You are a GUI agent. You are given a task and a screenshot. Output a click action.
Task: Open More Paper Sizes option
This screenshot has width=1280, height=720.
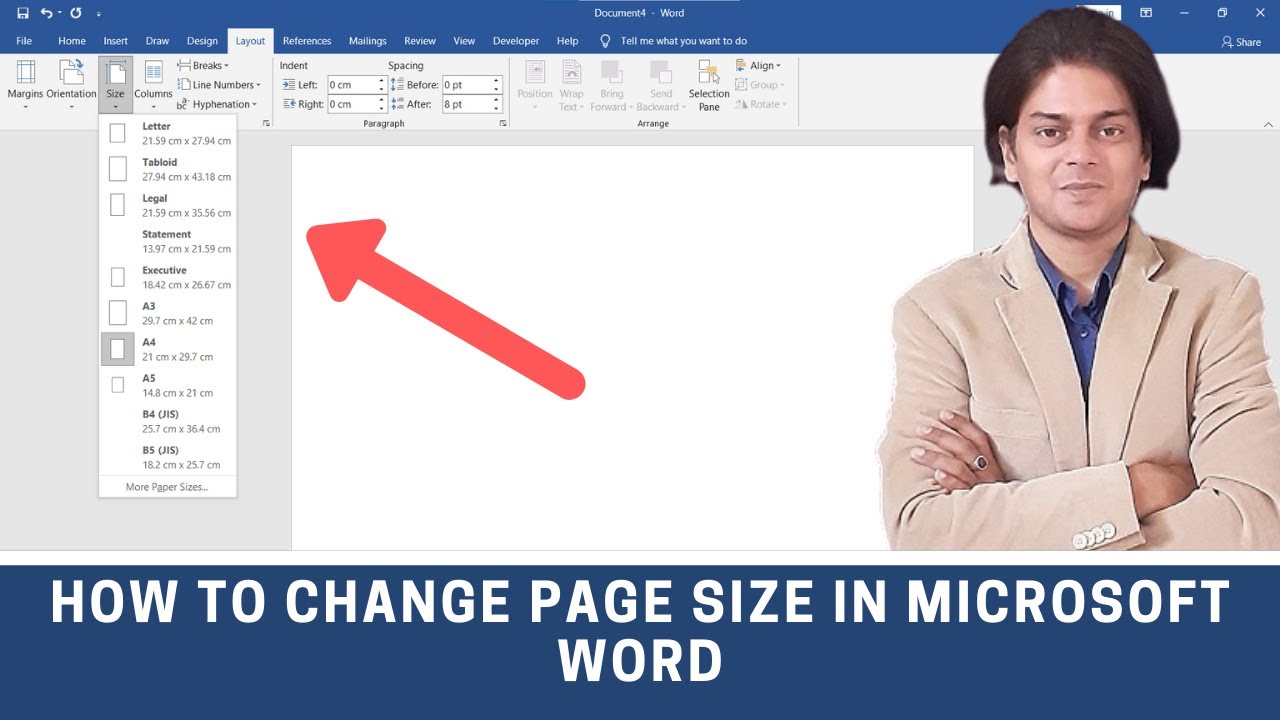(168, 487)
